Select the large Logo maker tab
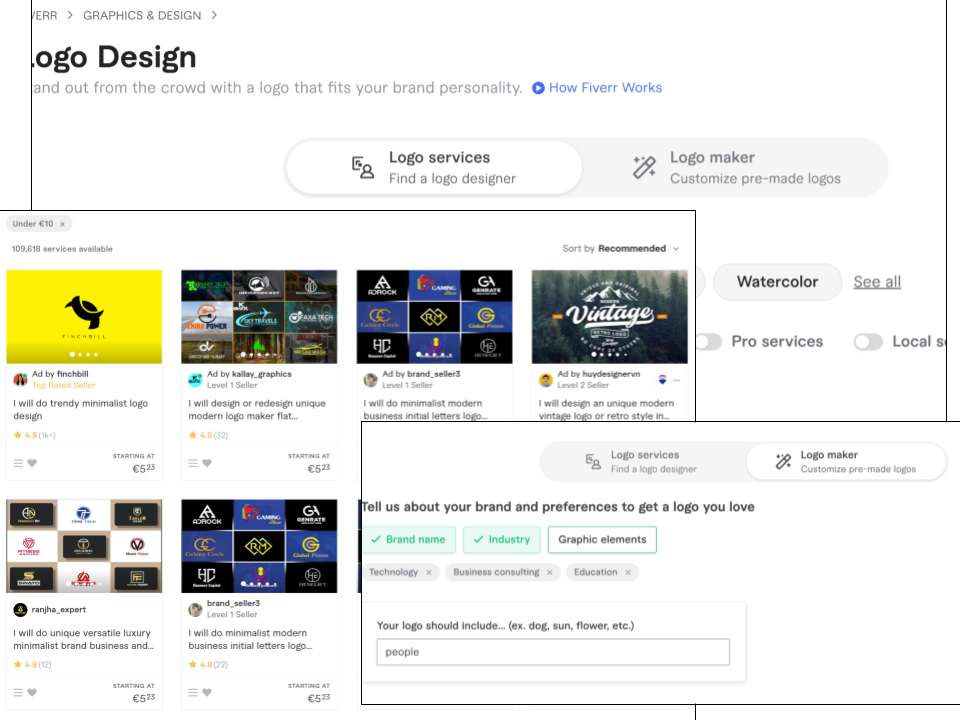Image resolution: width=960 pixels, height=720 pixels. (735, 168)
